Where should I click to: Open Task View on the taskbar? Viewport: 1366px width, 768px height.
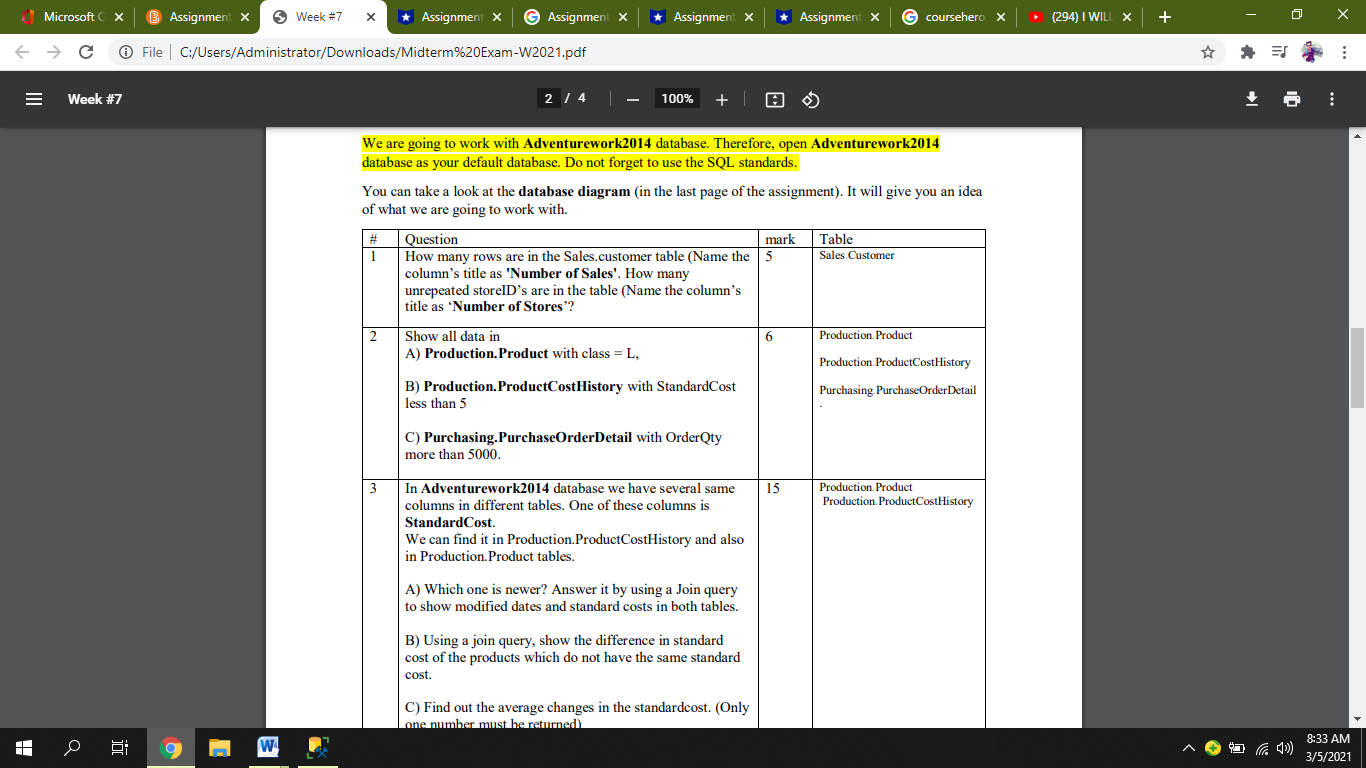(120, 747)
